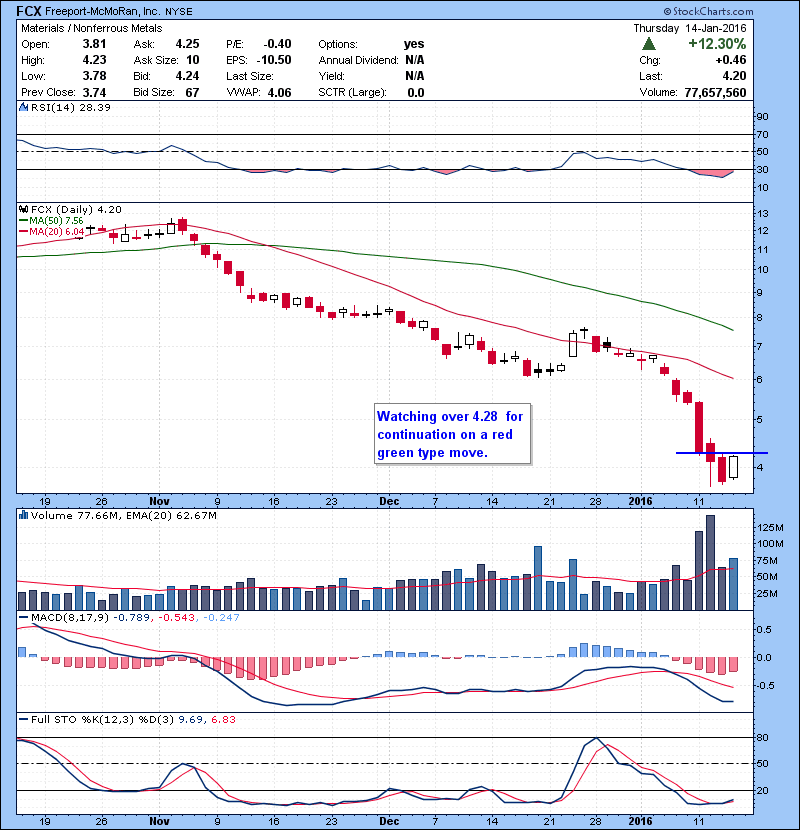800x830 pixels.
Task: Select the Chg value +0.46
Action: (x=731, y=60)
